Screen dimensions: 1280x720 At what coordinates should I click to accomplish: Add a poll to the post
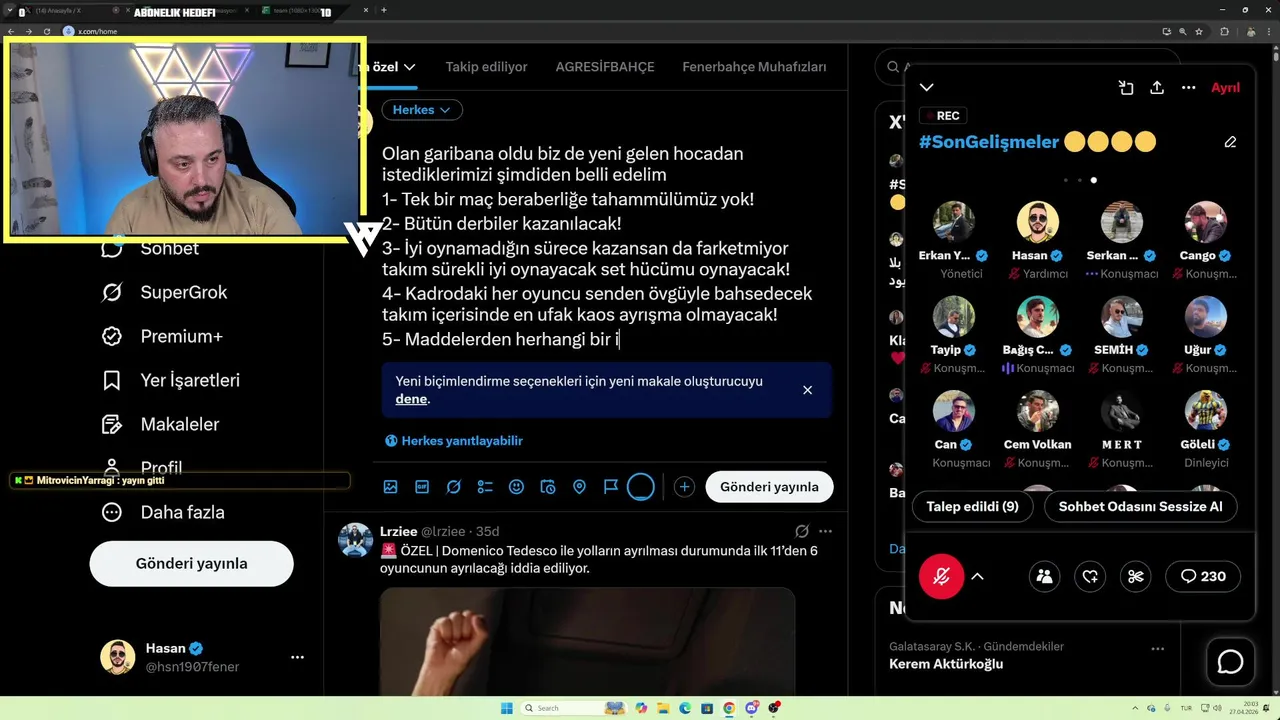click(485, 487)
